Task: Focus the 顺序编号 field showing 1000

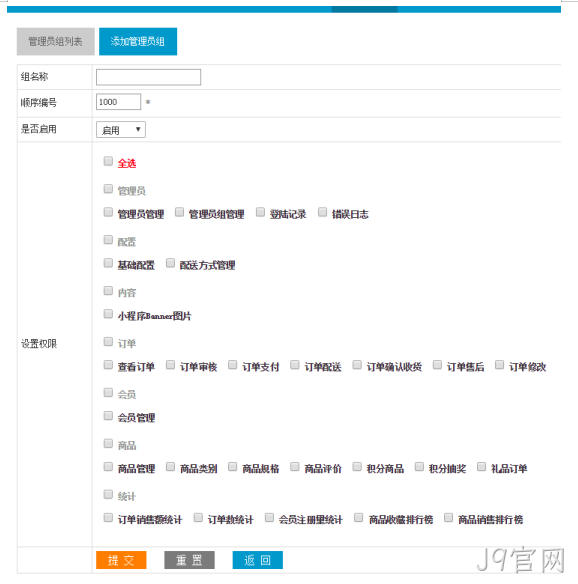Action: pos(118,102)
